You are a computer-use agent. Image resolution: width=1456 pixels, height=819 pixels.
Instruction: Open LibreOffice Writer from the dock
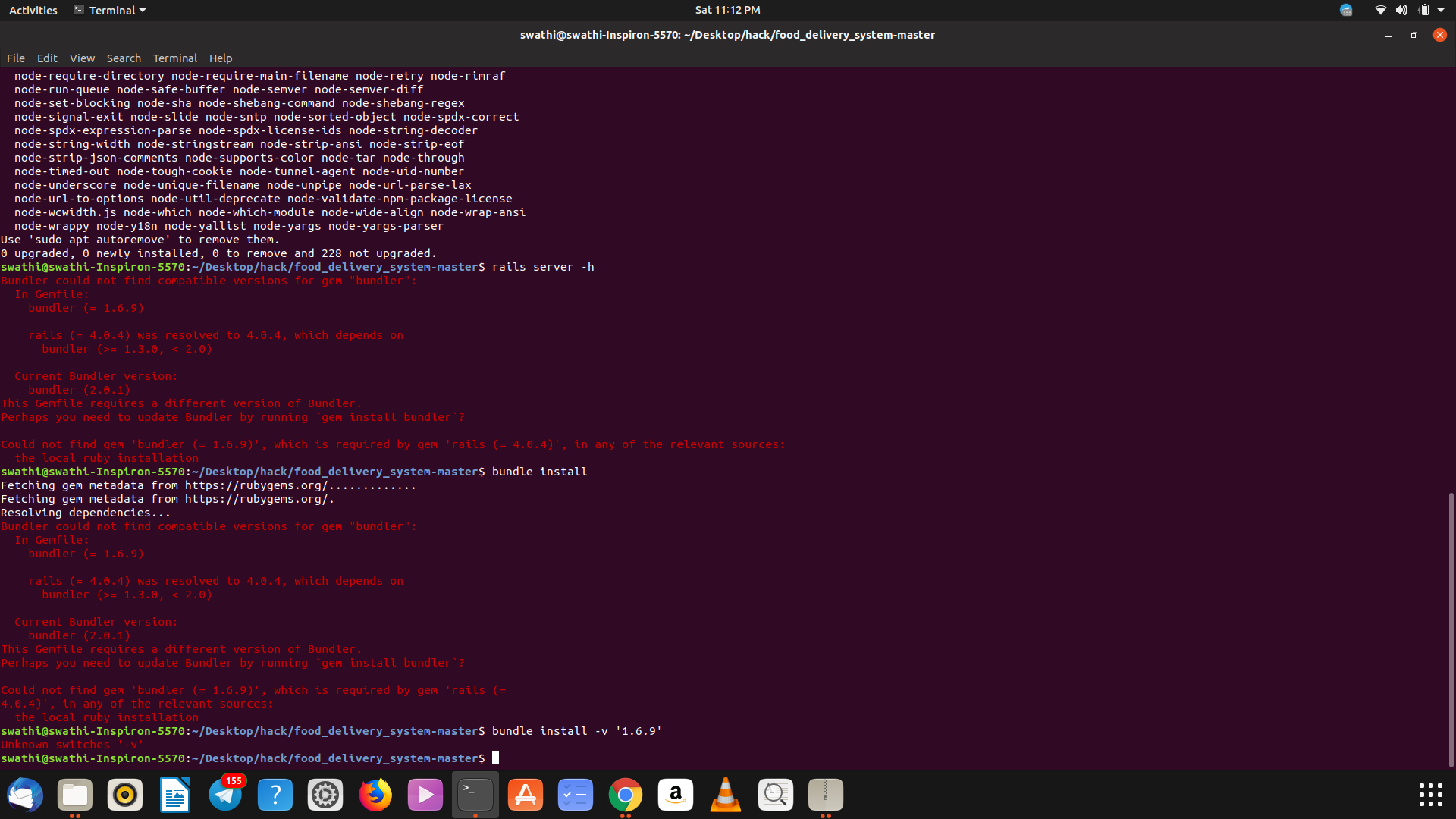(175, 795)
